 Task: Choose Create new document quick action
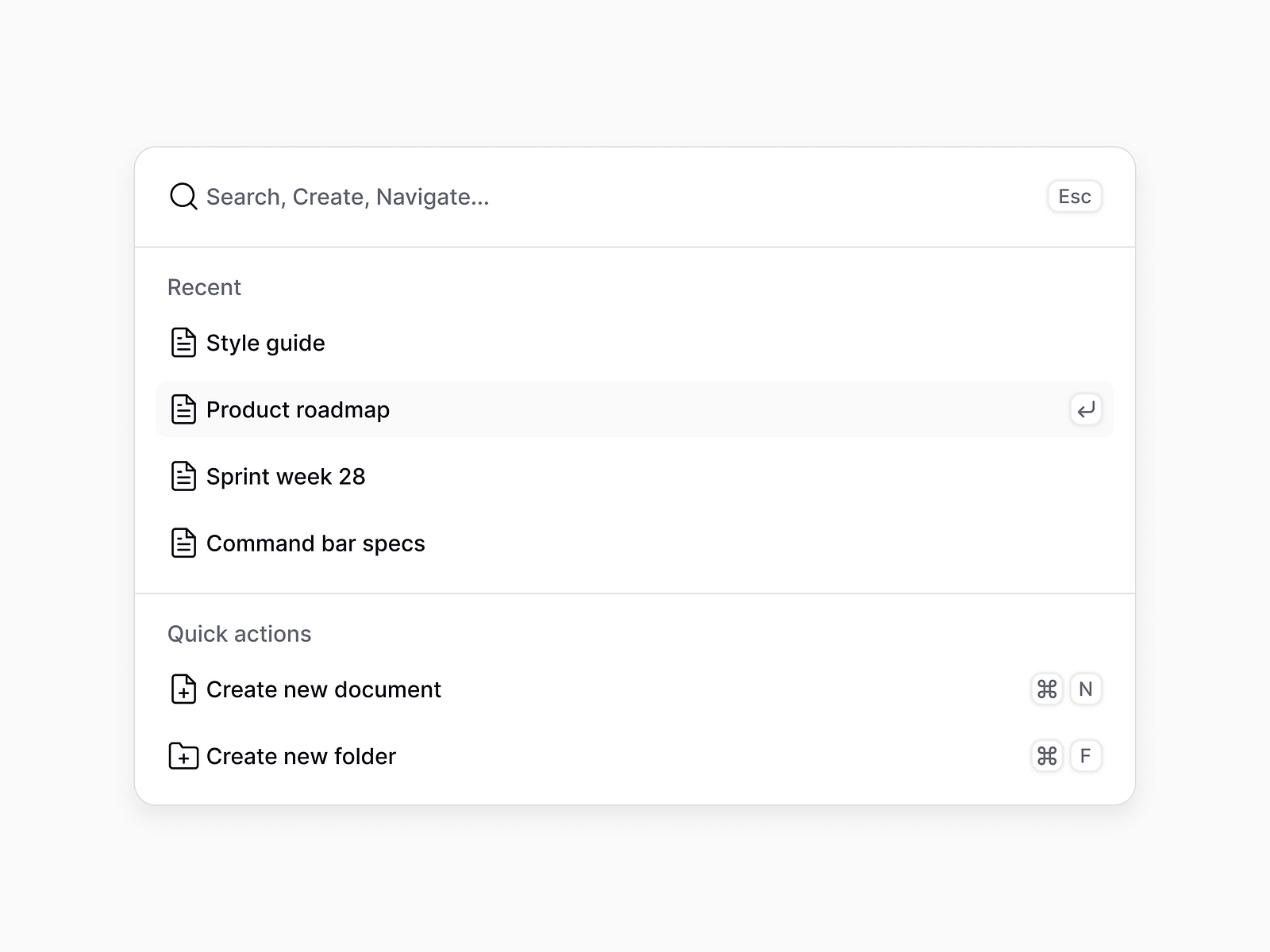click(x=324, y=689)
